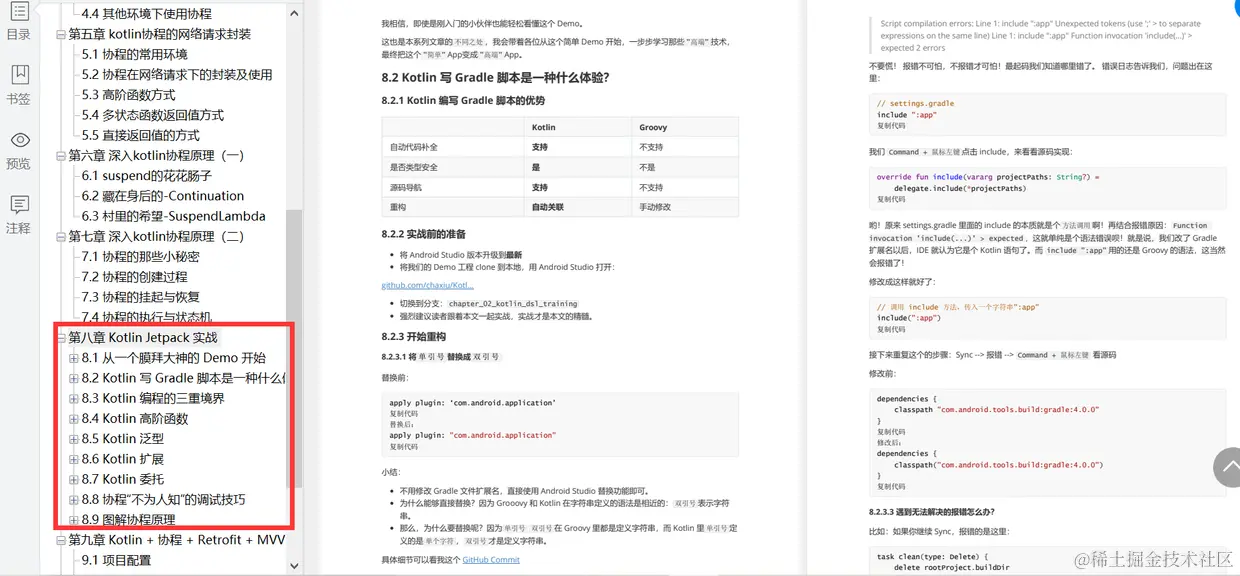Expand the 8.2 Kotlin 写 Gradle 脚本 entry
1240x576 pixels.
tap(74, 378)
